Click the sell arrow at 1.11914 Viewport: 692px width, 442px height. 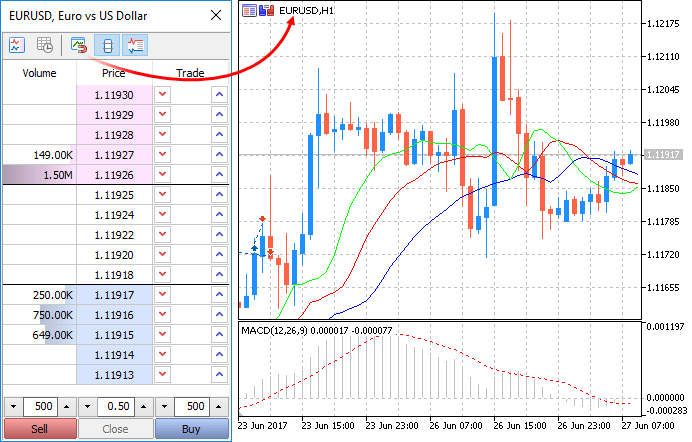[x=162, y=354]
